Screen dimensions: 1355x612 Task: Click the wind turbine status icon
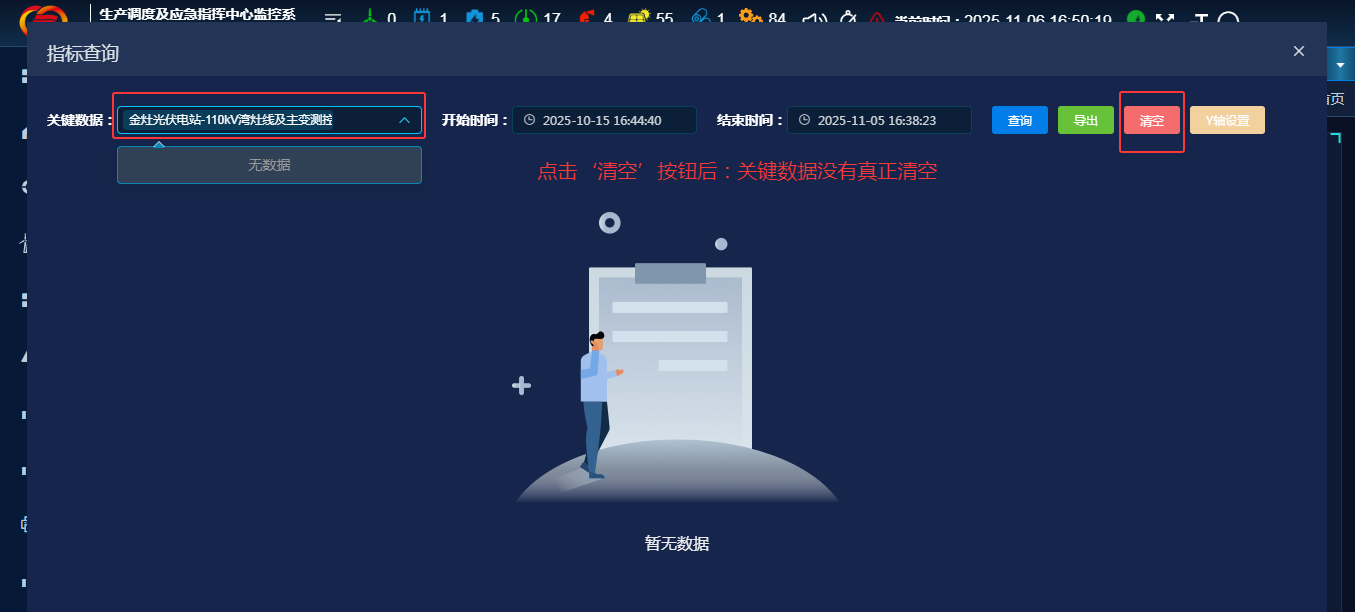tap(369, 18)
